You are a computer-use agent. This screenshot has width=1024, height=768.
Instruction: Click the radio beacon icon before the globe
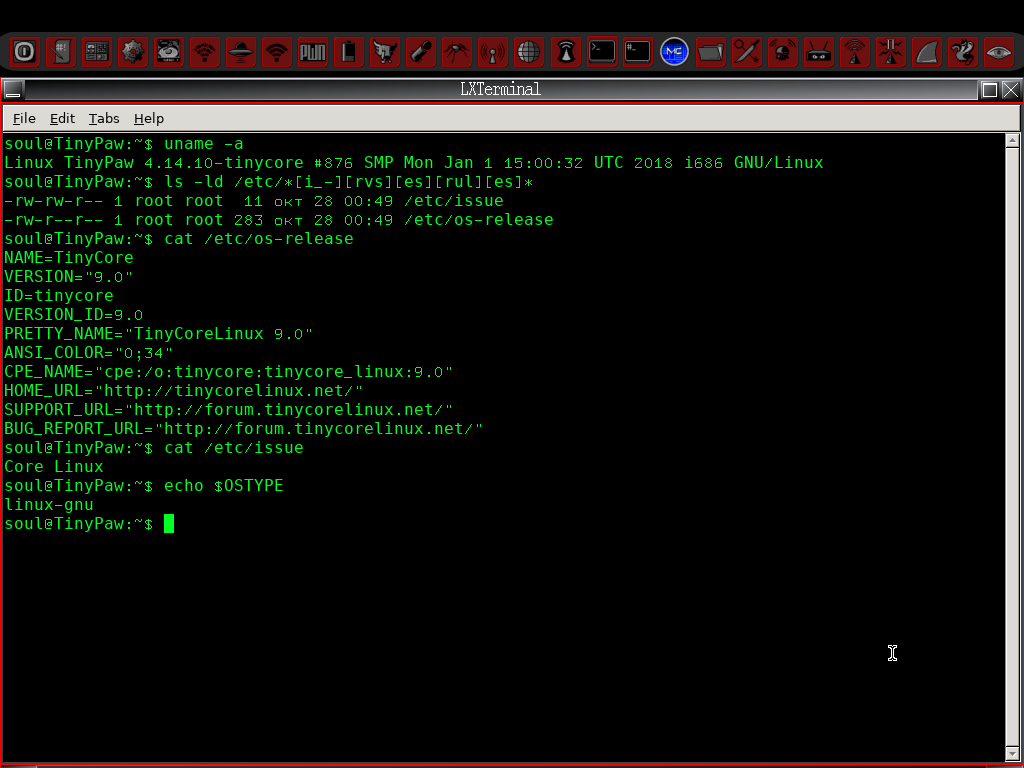[x=493, y=52]
